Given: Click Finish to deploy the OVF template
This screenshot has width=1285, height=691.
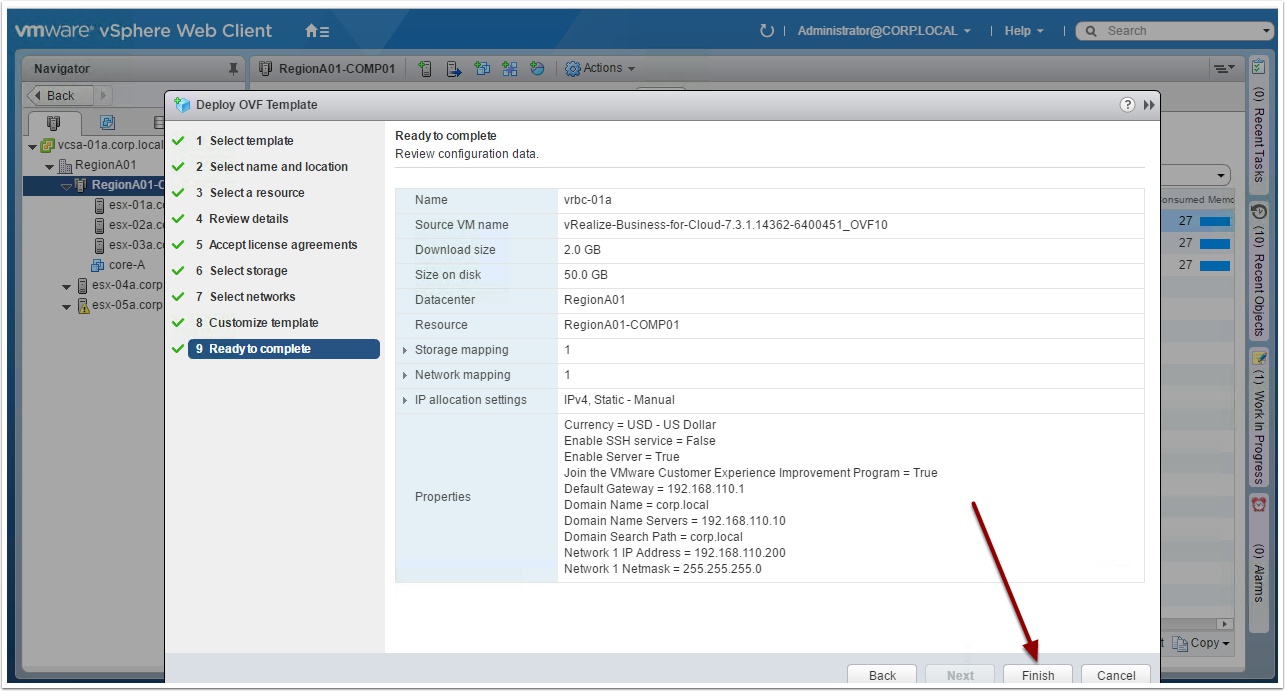Looking at the screenshot, I should [x=1038, y=675].
